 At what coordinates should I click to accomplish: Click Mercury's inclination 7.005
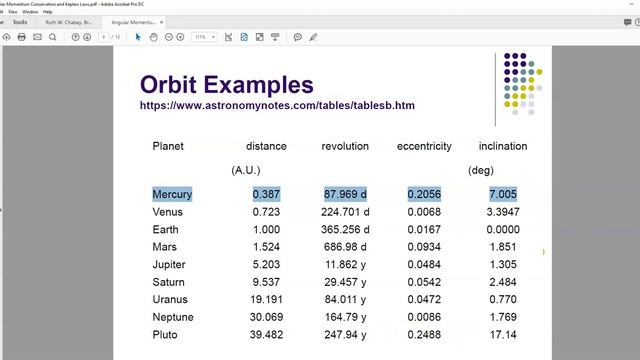pyautogui.click(x=503, y=194)
